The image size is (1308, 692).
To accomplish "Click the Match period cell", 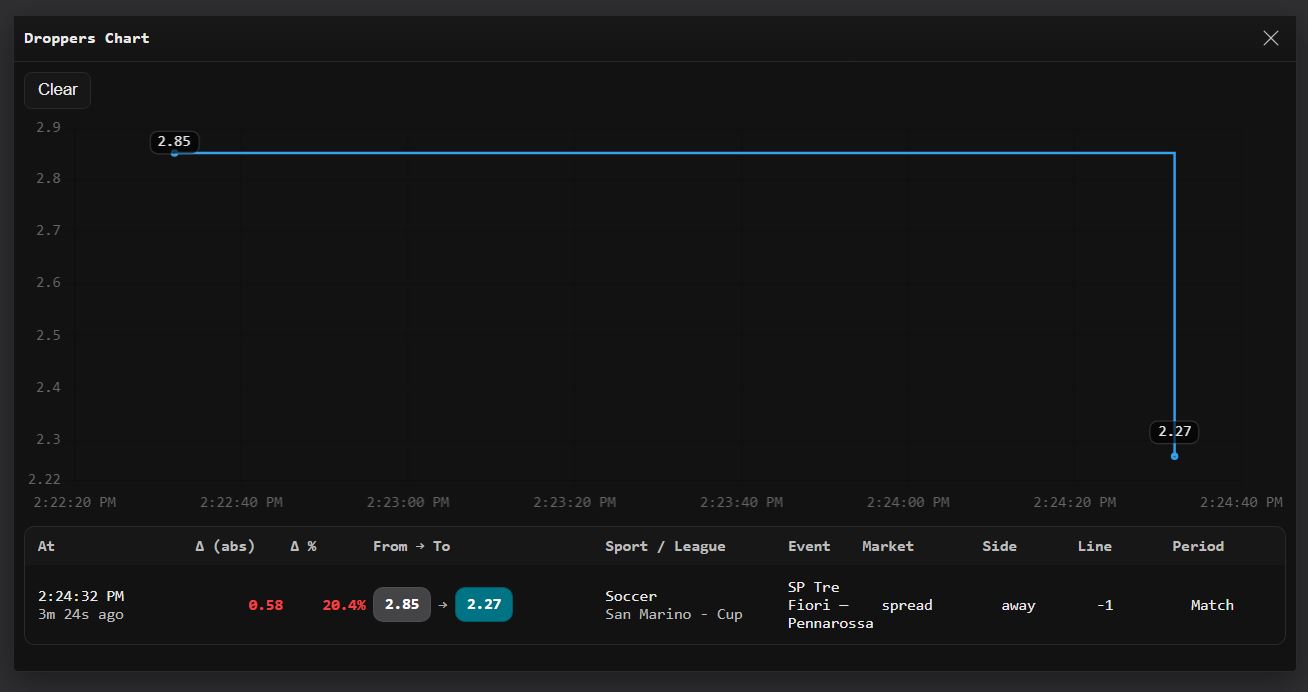I will pos(1212,605).
